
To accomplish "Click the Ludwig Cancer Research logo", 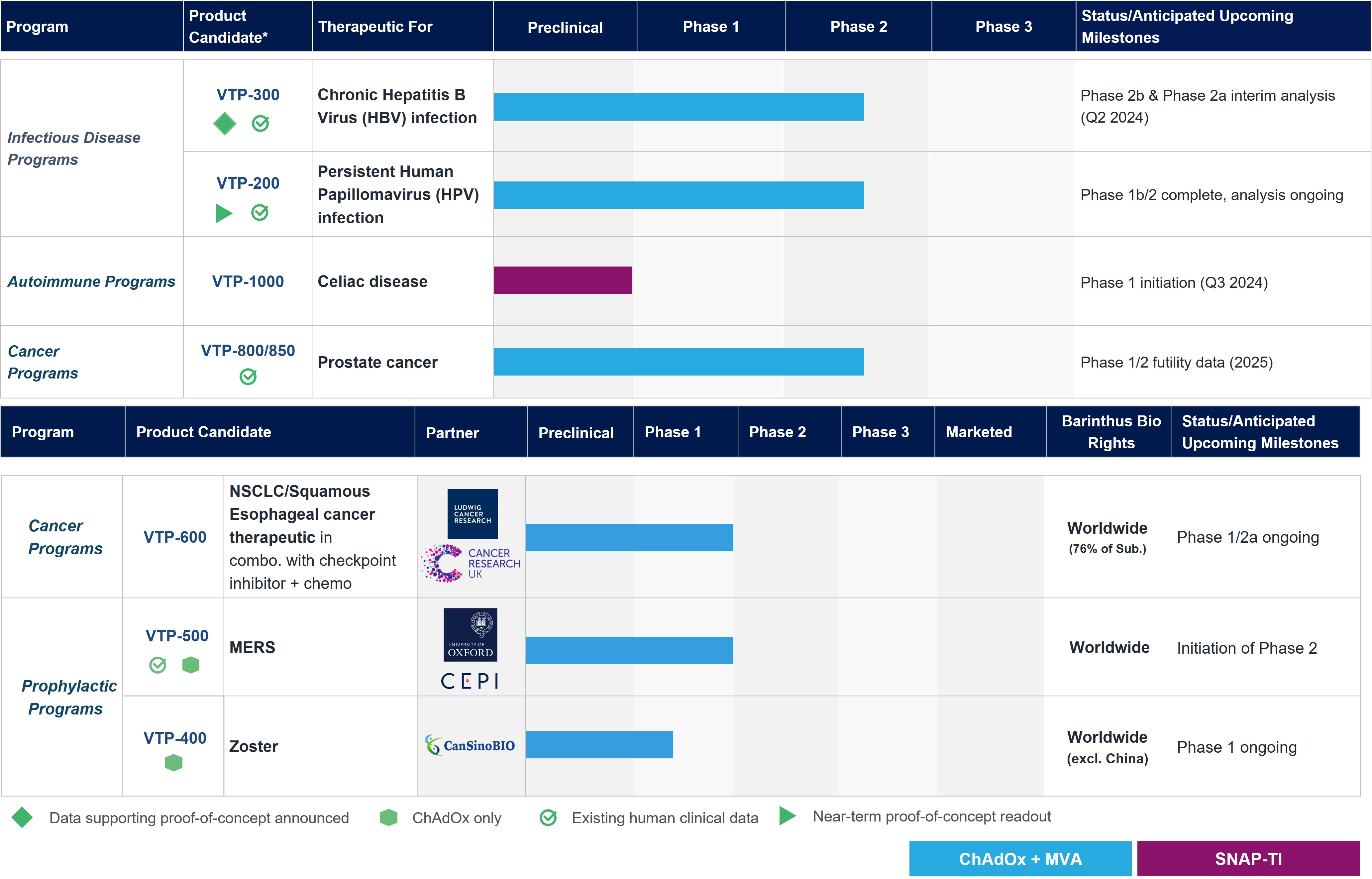I will pyautogui.click(x=472, y=514).
